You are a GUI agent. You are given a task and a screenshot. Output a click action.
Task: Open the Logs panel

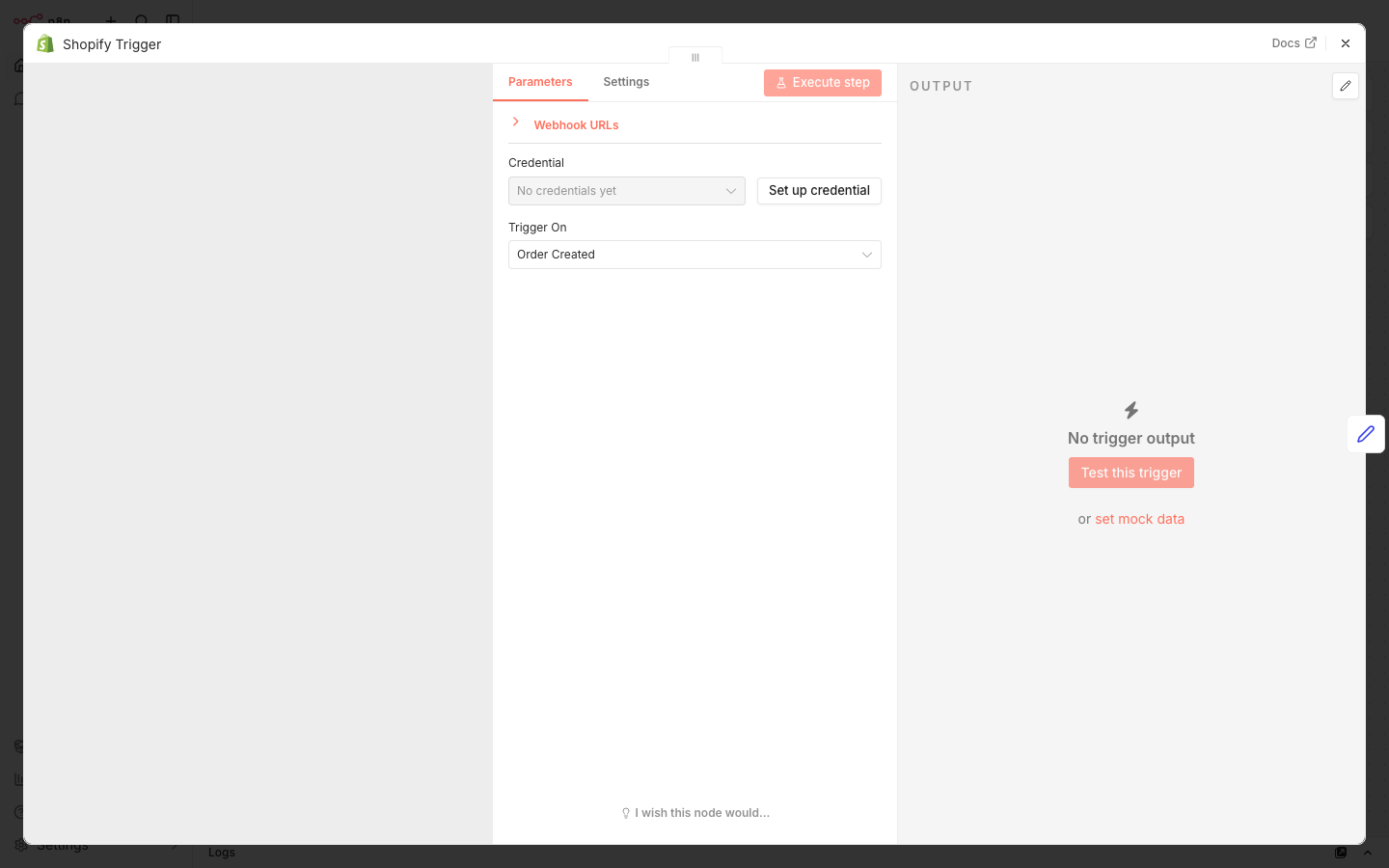[221, 852]
